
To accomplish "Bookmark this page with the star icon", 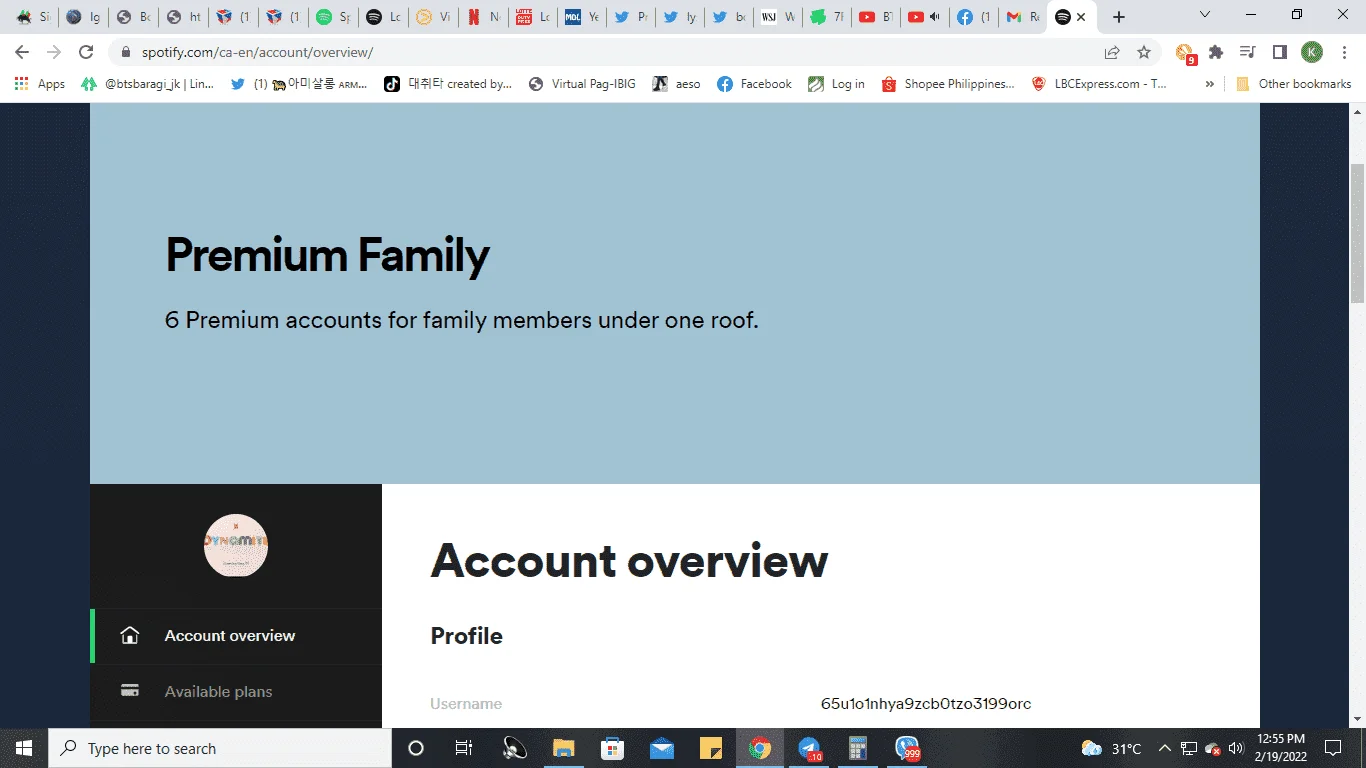I will pyautogui.click(x=1144, y=52).
